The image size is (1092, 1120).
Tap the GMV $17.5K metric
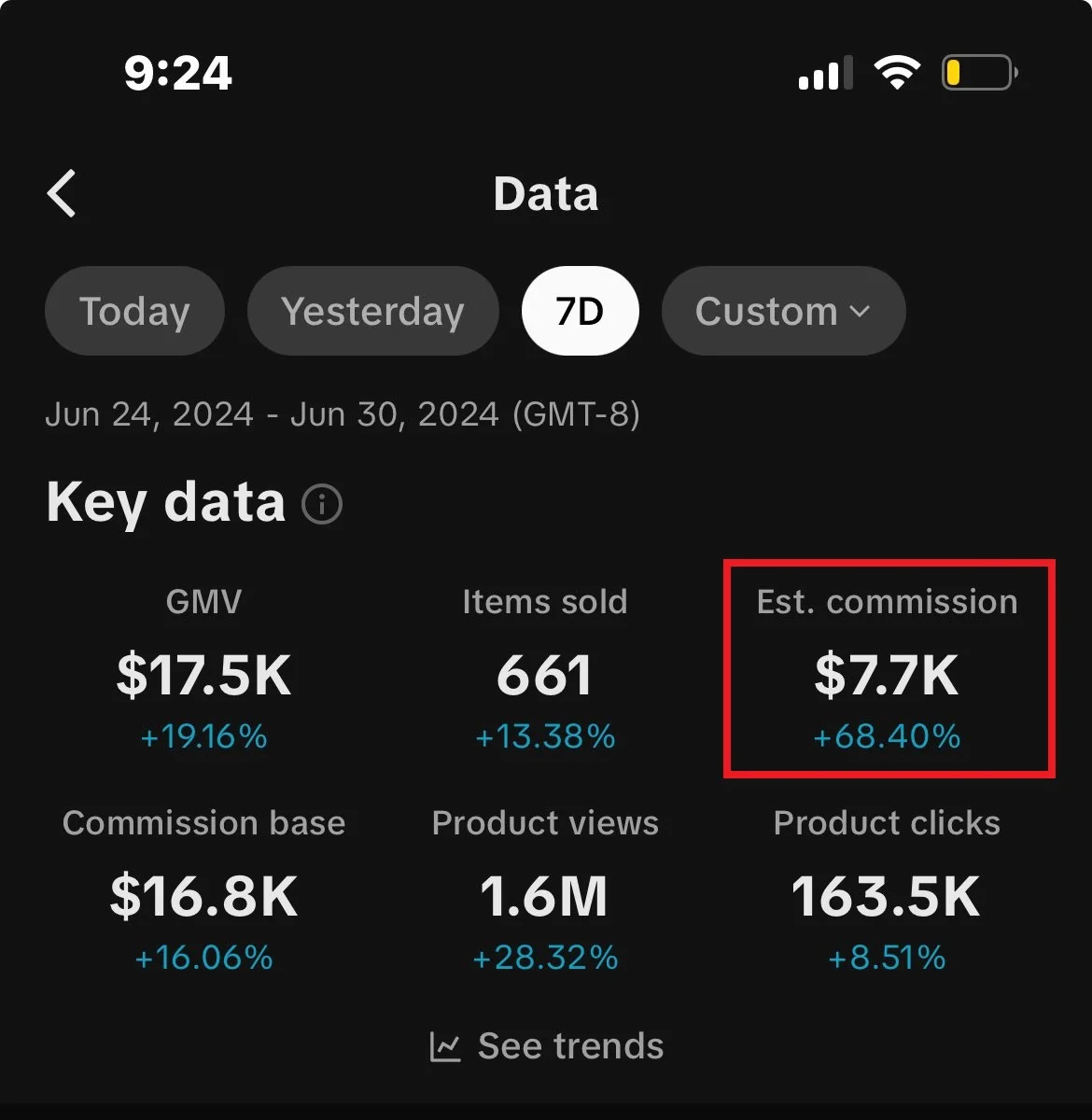(x=203, y=675)
